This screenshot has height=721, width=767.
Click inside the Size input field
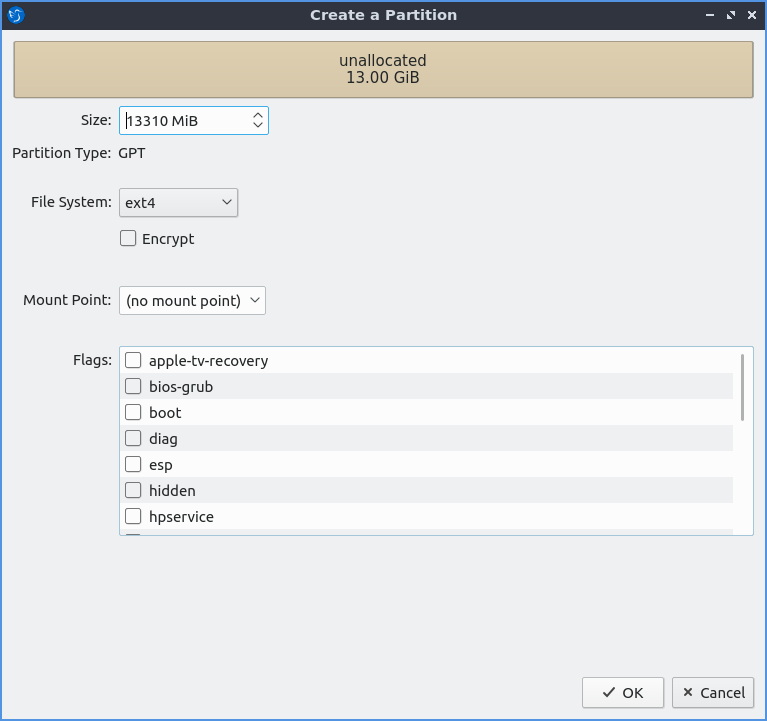click(x=185, y=121)
